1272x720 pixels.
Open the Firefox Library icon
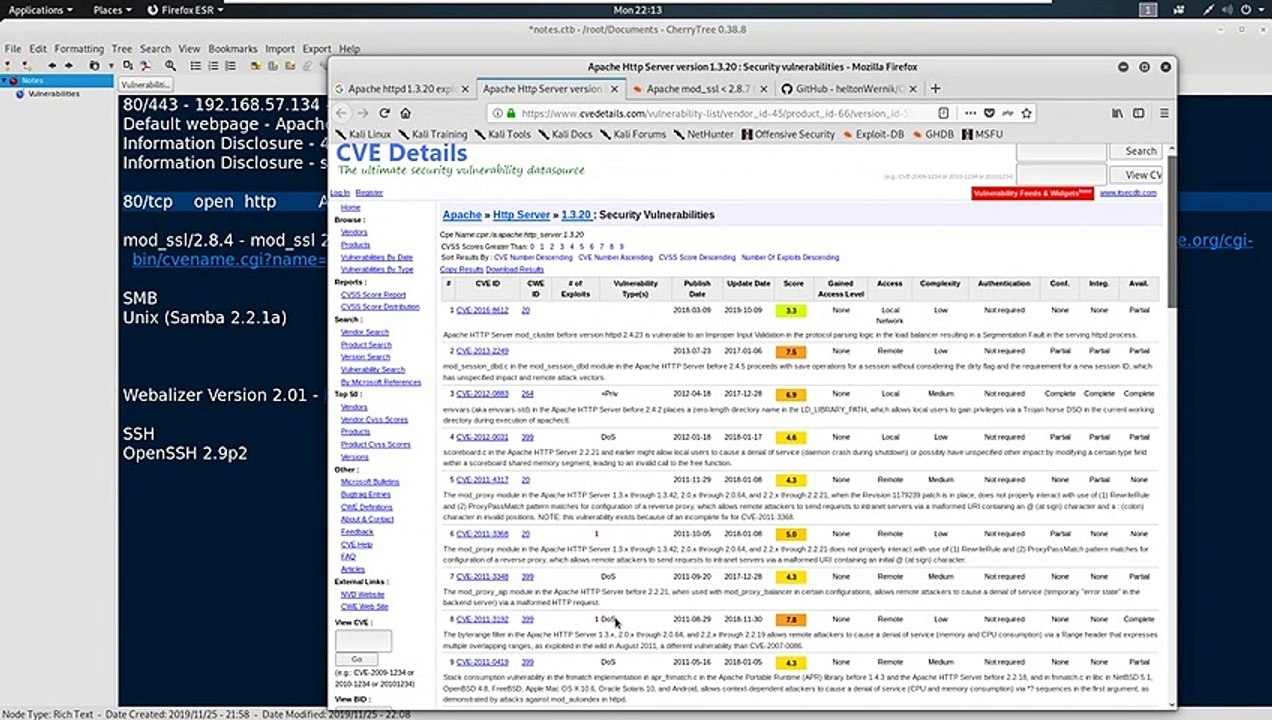point(1117,113)
